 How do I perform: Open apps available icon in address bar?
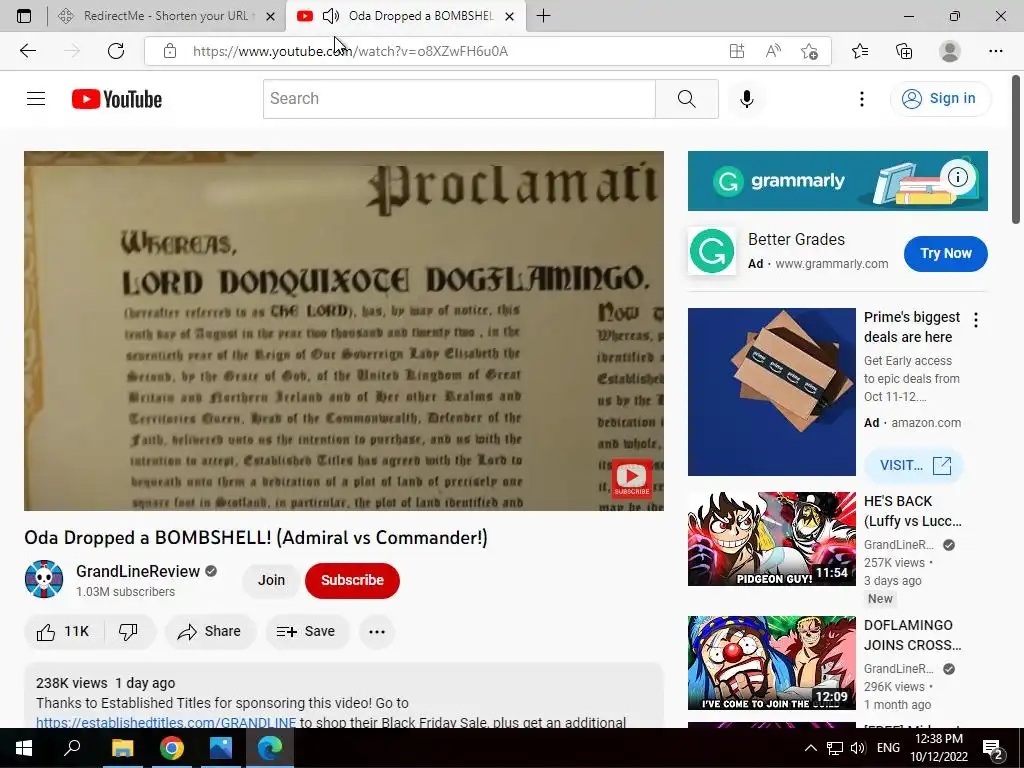tap(737, 51)
